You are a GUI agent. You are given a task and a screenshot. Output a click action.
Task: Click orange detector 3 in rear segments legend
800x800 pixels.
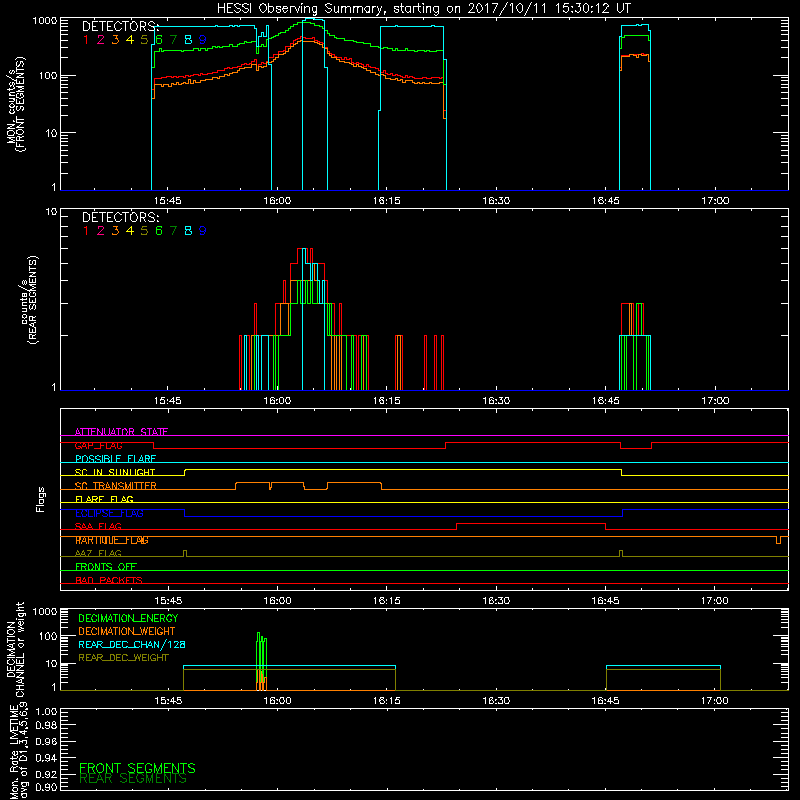[115, 231]
